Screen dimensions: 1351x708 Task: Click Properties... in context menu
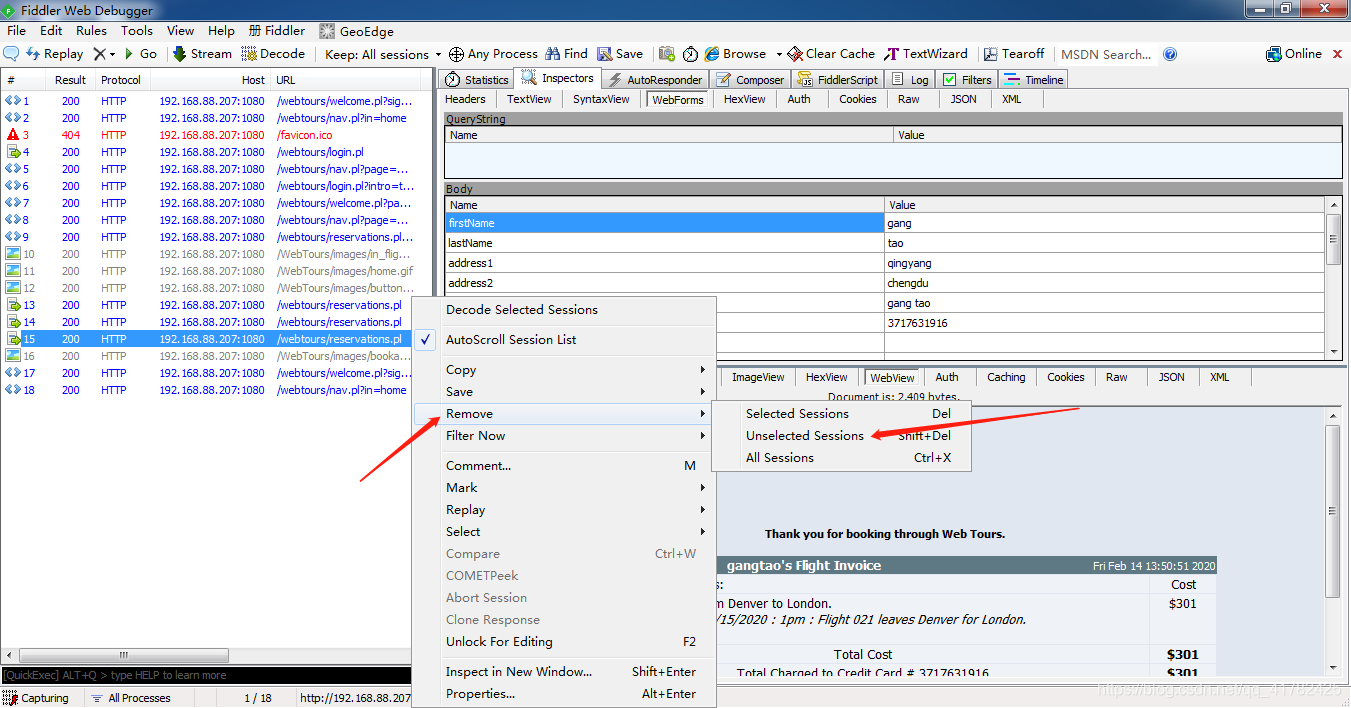[564, 694]
